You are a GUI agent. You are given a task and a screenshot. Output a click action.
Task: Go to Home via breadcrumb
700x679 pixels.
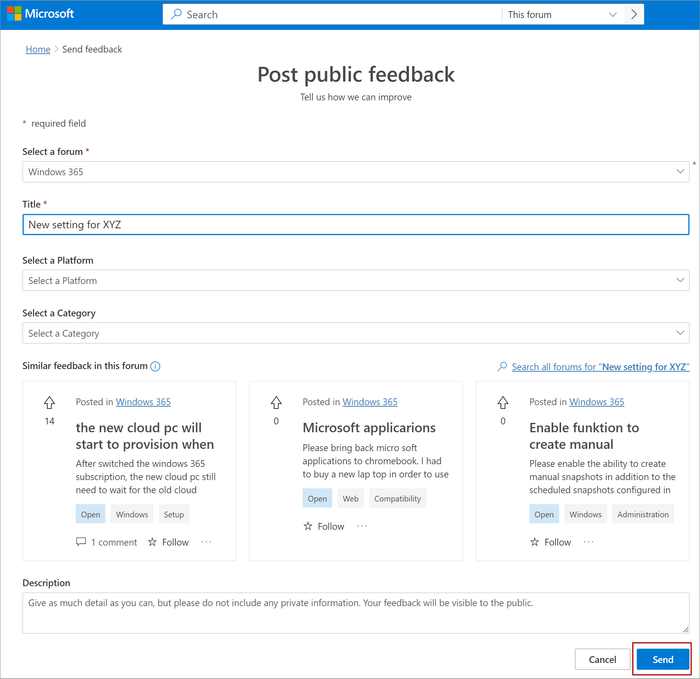pyautogui.click(x=38, y=49)
